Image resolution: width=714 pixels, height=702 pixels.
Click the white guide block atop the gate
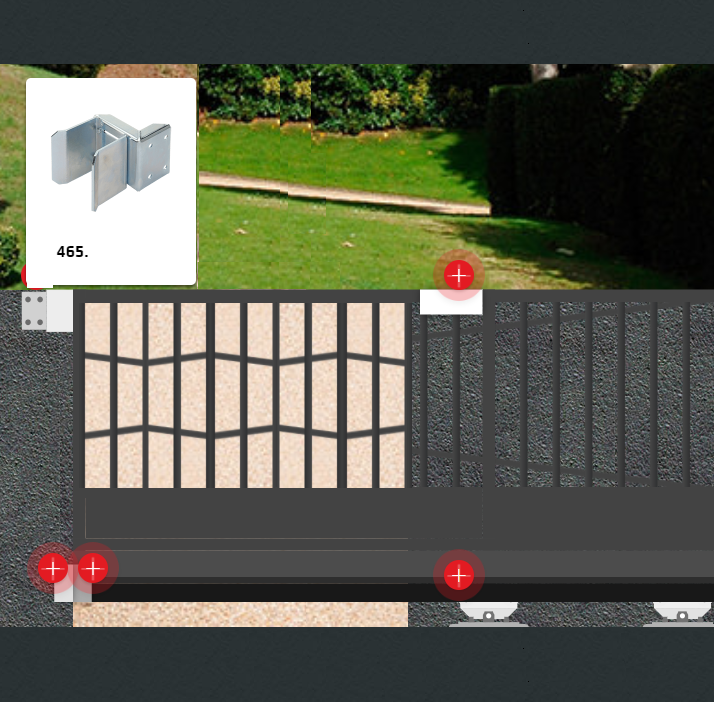click(451, 302)
